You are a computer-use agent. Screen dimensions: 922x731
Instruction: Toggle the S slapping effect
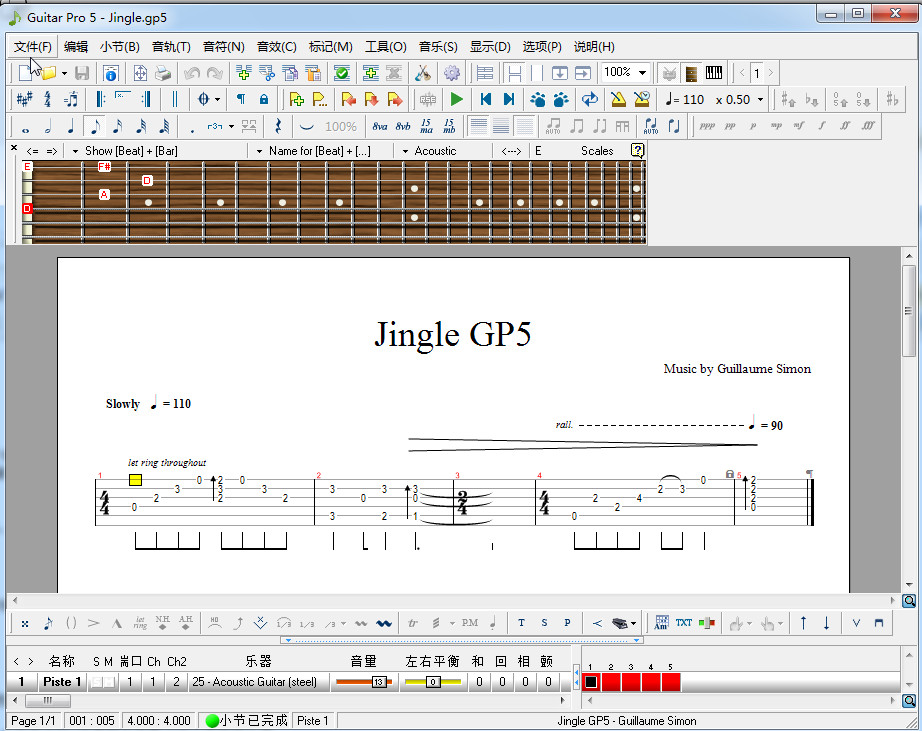click(544, 623)
